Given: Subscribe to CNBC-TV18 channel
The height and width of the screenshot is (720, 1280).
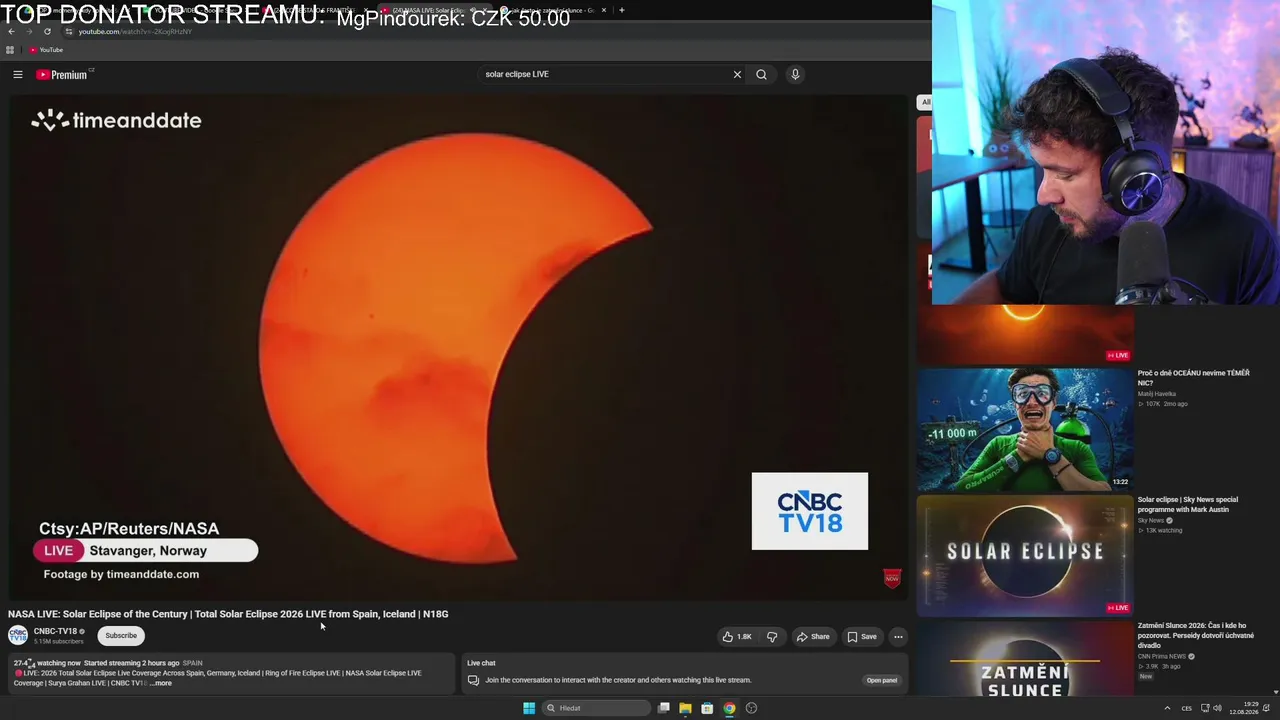Looking at the screenshot, I should pos(121,636).
